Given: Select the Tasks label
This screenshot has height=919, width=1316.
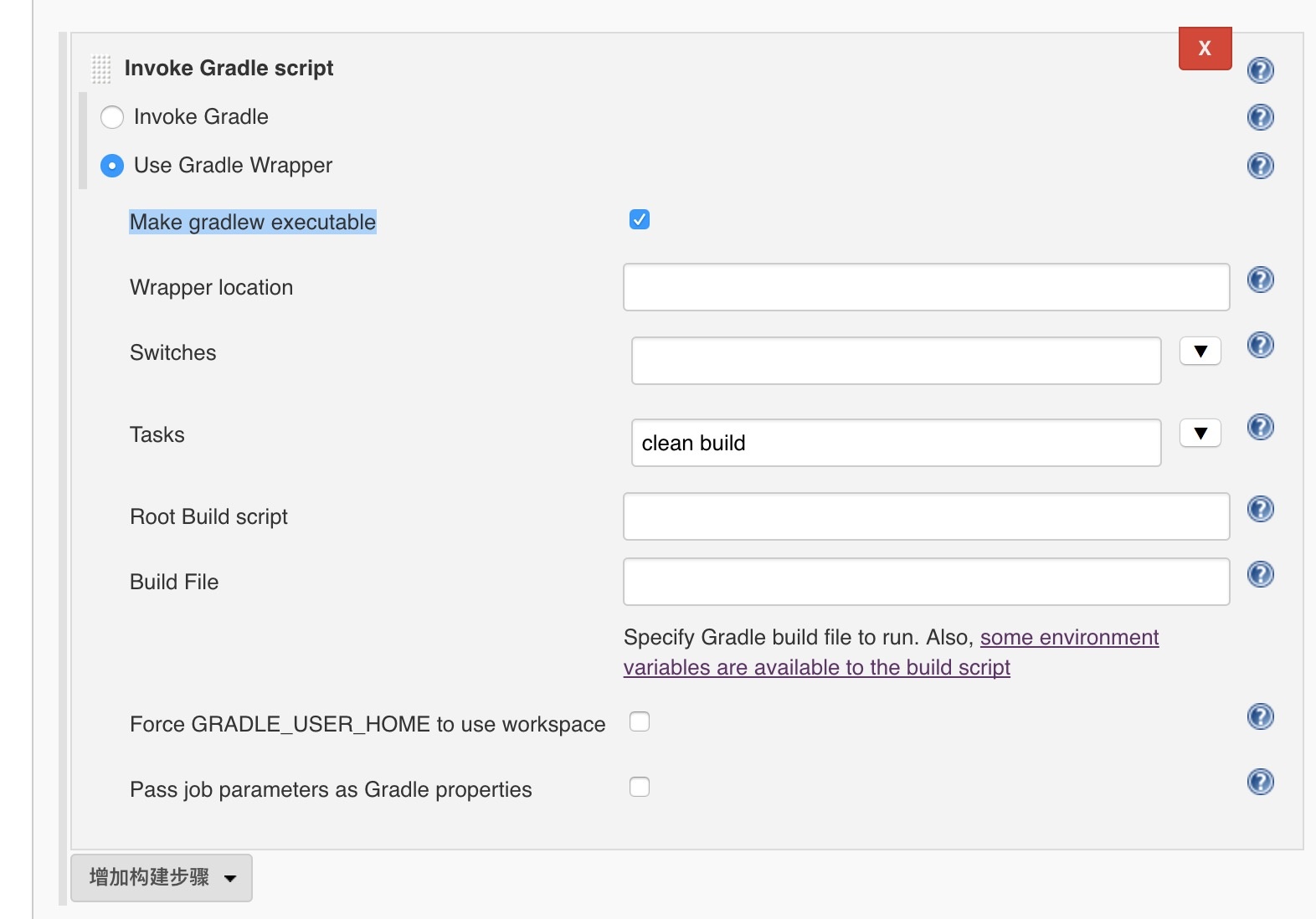Looking at the screenshot, I should pos(157,434).
